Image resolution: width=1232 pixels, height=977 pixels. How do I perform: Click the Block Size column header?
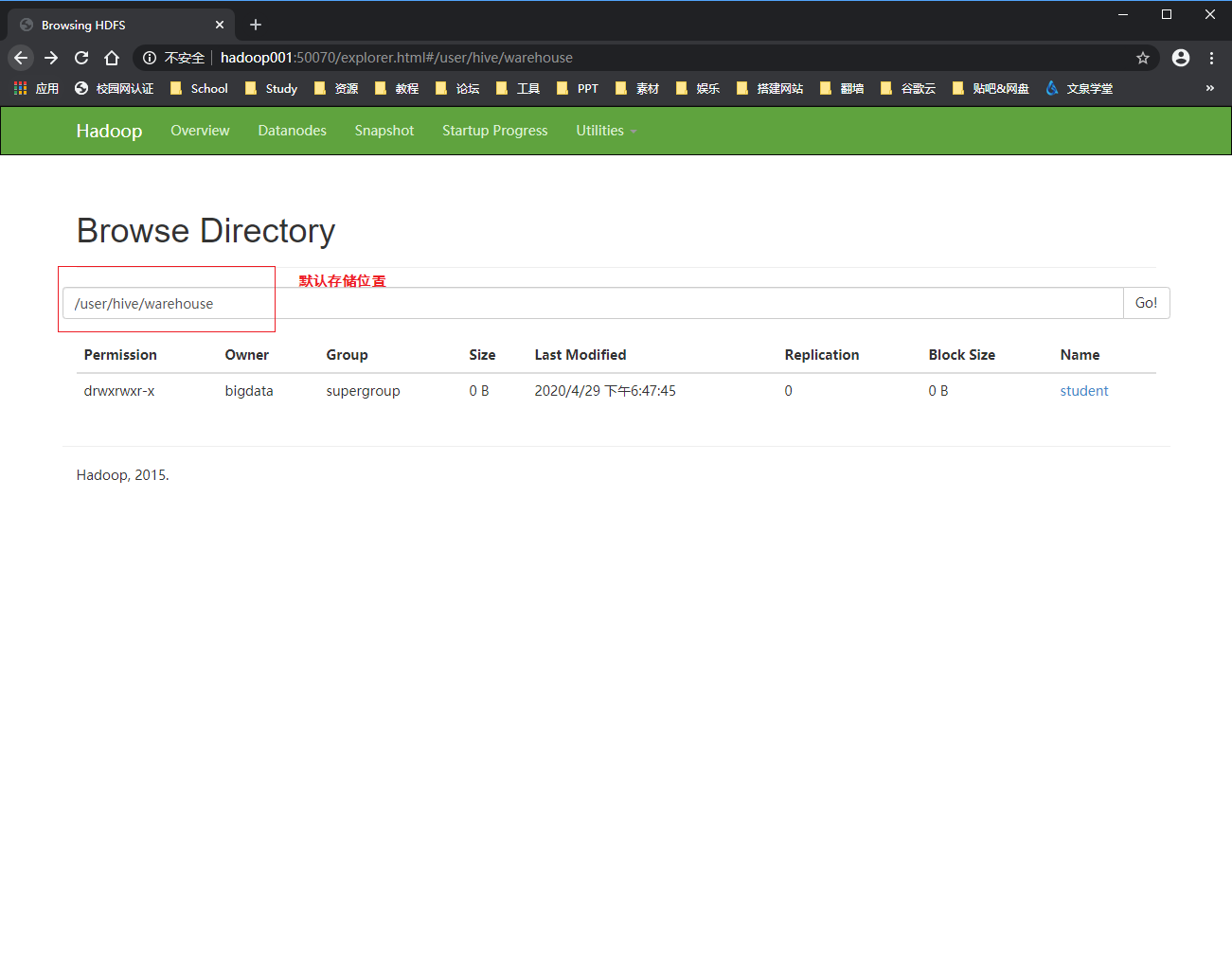[x=962, y=355]
